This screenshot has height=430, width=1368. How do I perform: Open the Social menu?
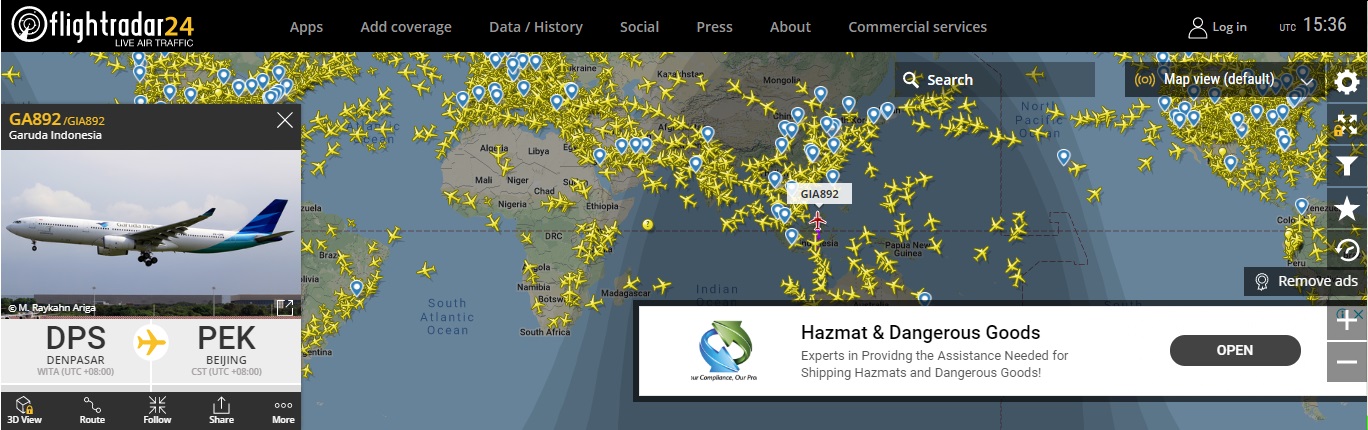(x=639, y=27)
